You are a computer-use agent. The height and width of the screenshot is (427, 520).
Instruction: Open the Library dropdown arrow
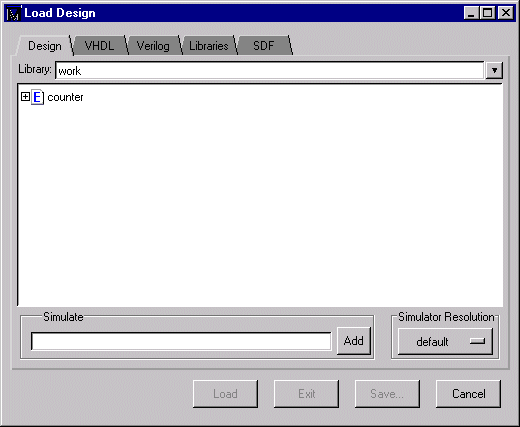point(494,70)
